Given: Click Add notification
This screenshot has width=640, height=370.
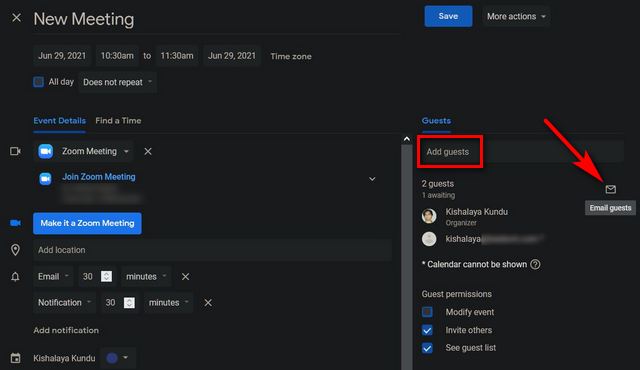Looking at the screenshot, I should point(66,330).
